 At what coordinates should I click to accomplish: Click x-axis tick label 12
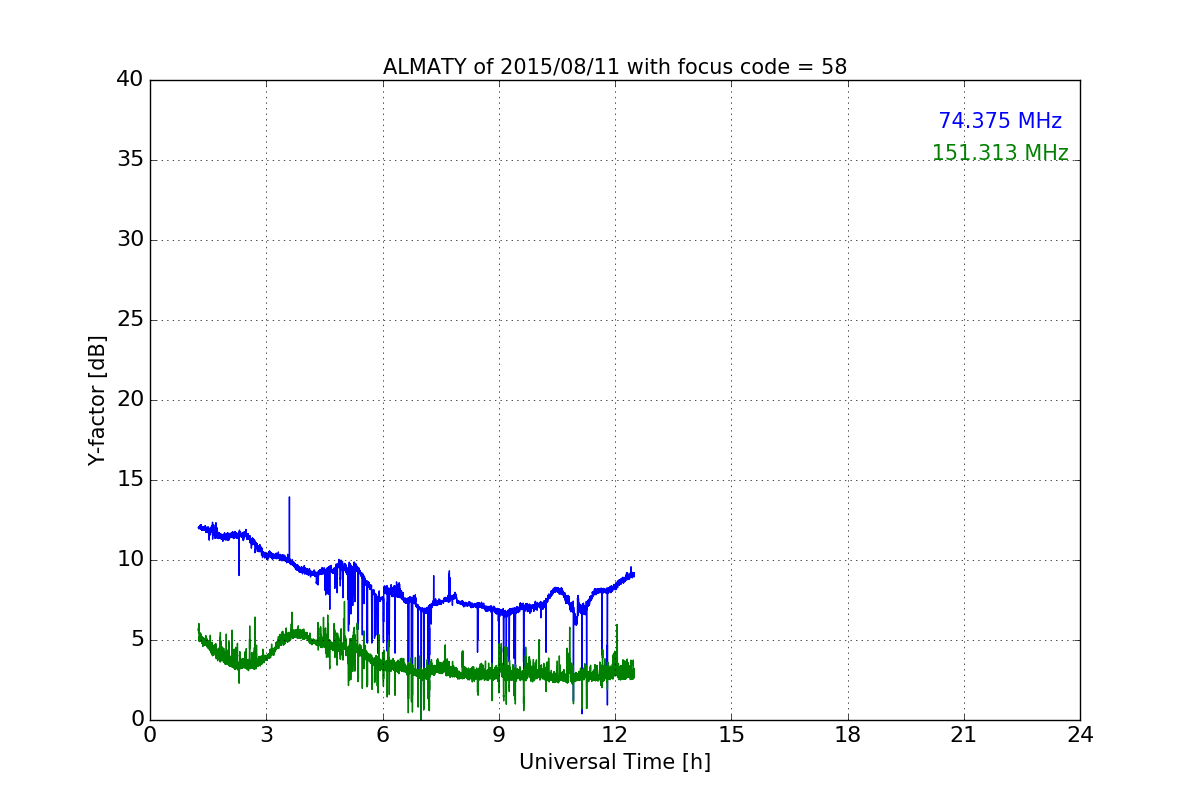(615, 735)
